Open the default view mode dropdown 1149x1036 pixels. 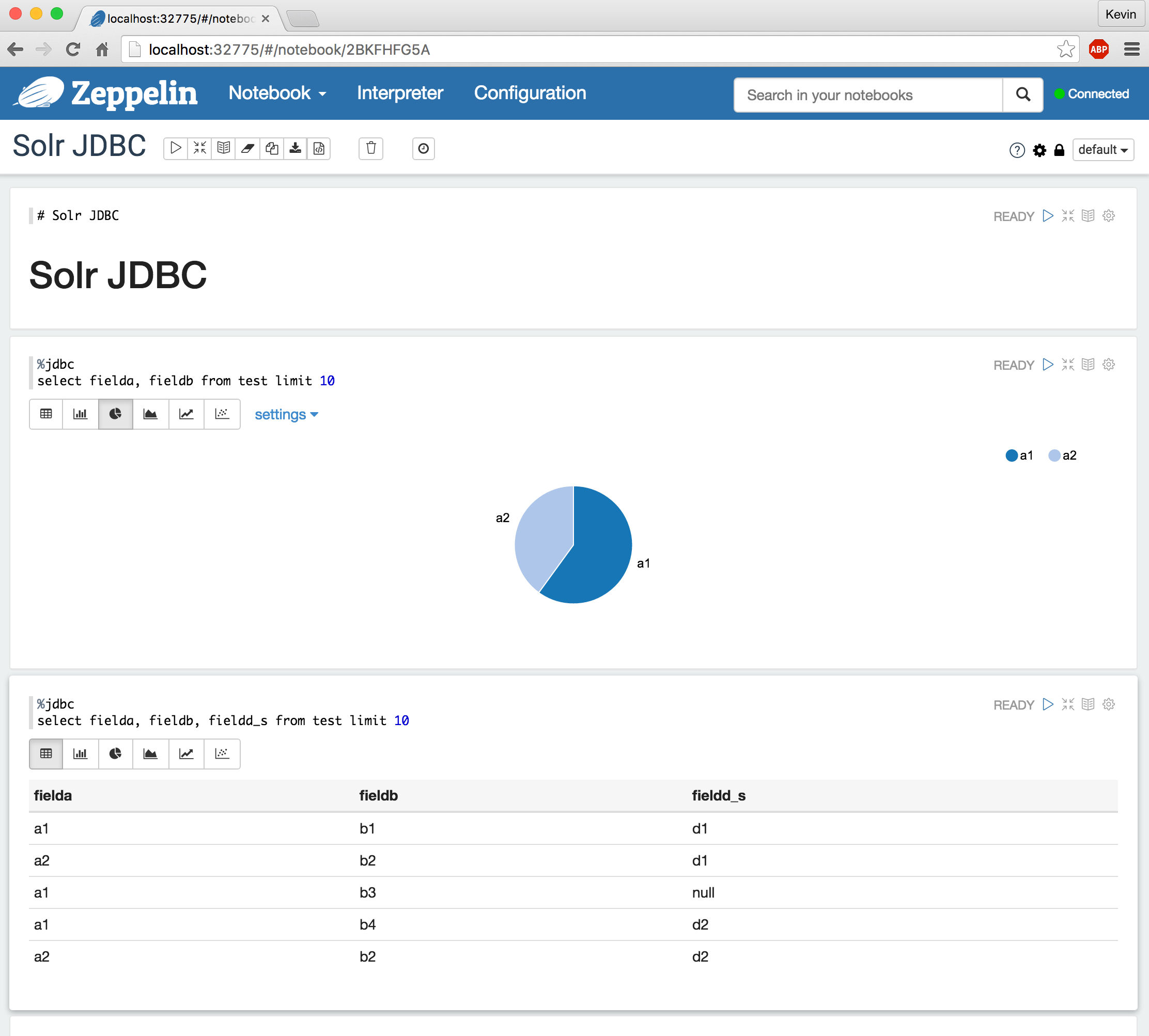tap(1103, 150)
